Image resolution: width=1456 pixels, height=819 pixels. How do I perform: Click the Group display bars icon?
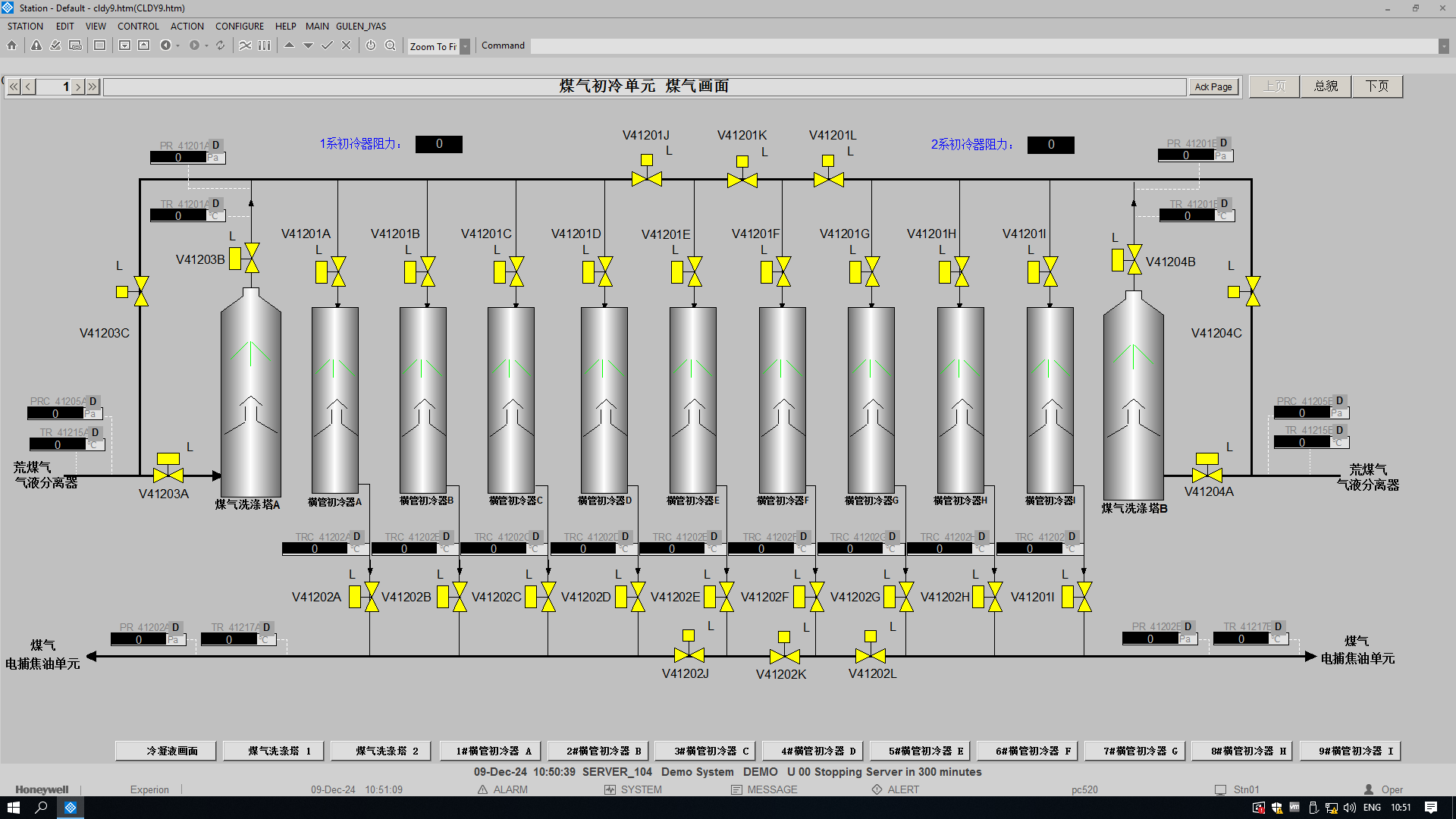pyautogui.click(x=264, y=45)
